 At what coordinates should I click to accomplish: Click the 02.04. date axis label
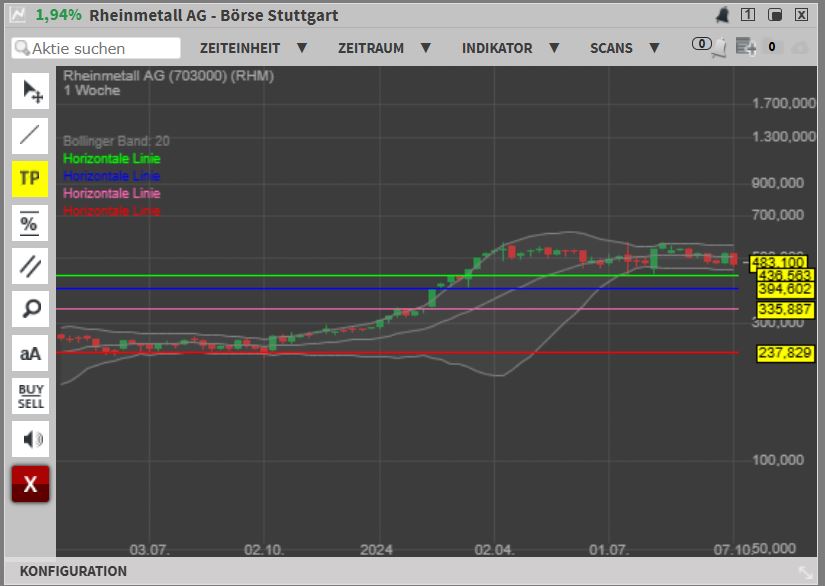pos(494,550)
